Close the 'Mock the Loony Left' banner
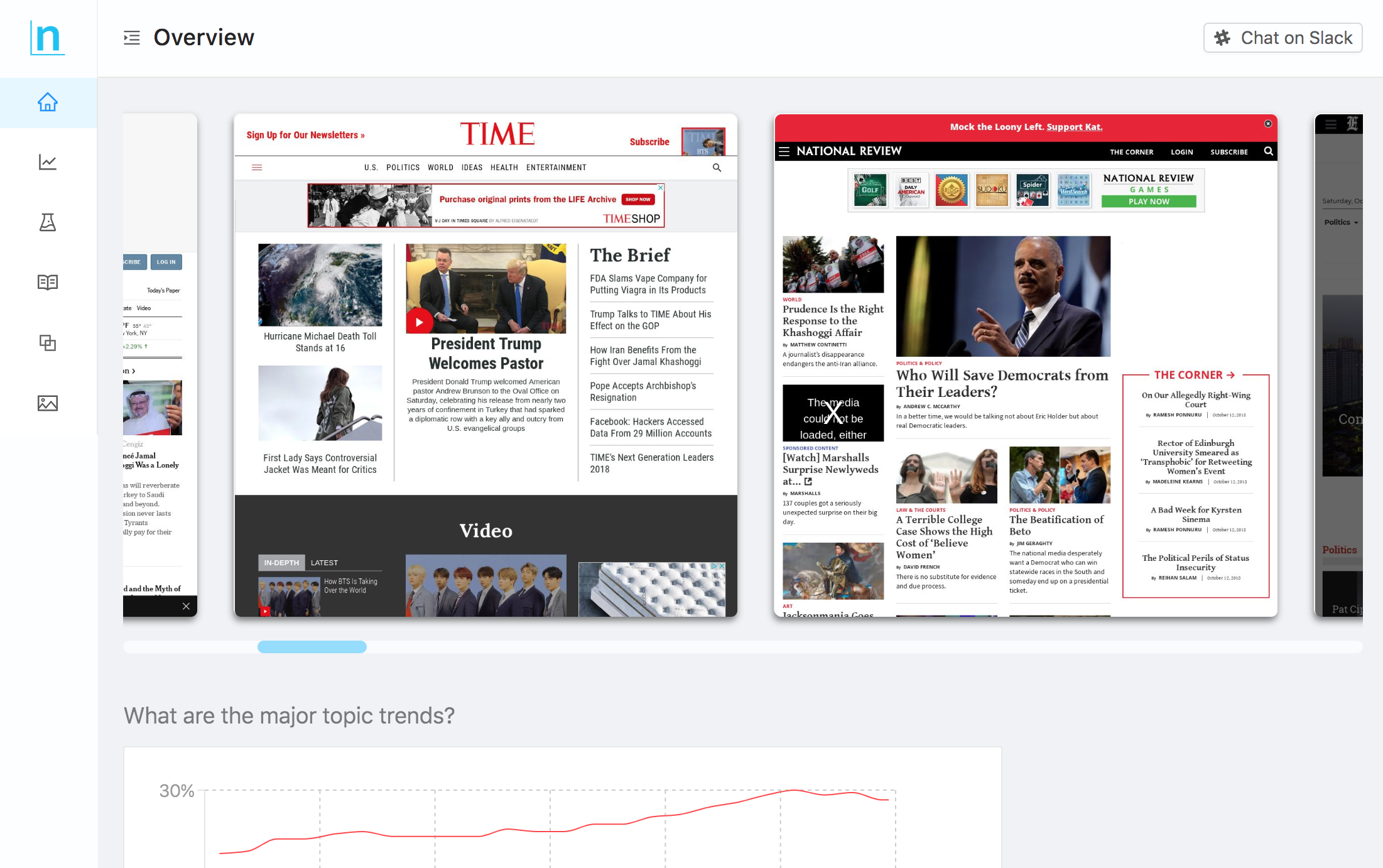The image size is (1383, 868). [x=1267, y=124]
